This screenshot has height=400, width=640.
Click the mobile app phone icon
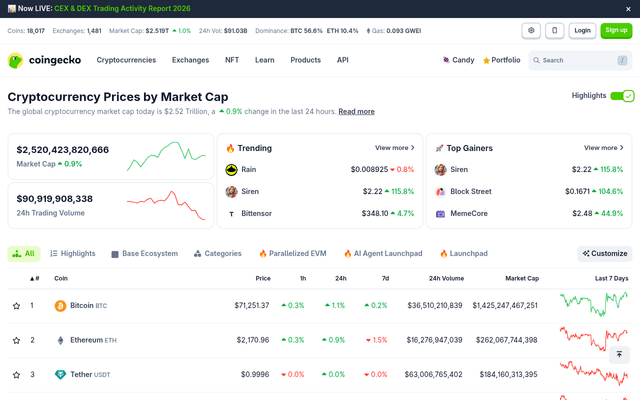pos(554,31)
